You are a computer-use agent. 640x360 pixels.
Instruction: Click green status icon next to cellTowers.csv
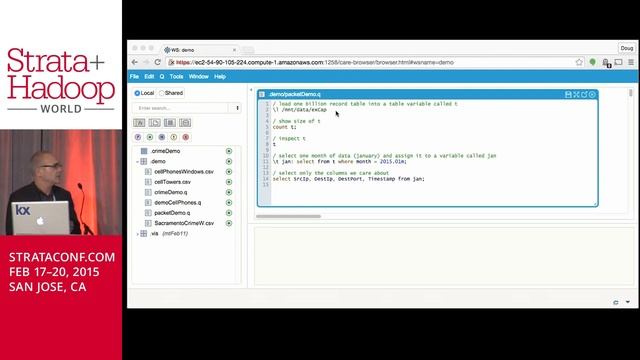pyautogui.click(x=229, y=182)
